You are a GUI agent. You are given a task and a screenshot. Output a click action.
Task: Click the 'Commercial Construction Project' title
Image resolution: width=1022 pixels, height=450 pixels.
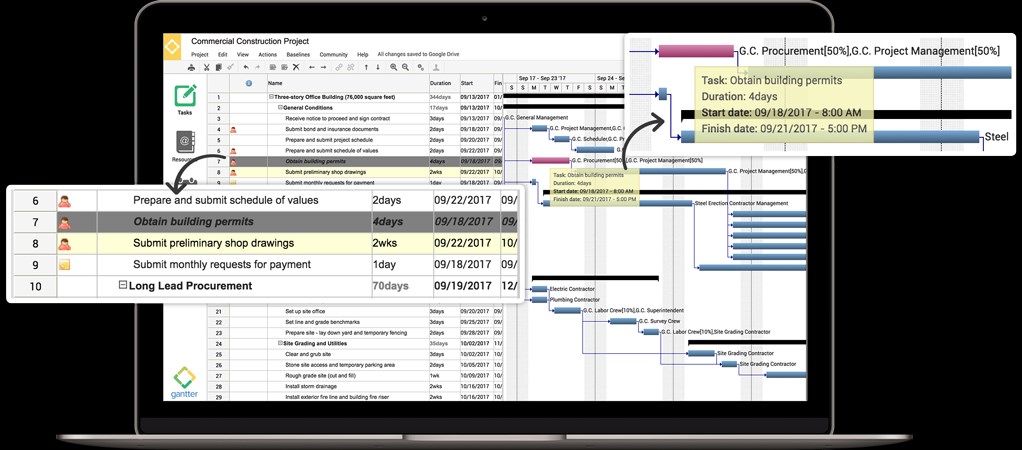pos(250,42)
